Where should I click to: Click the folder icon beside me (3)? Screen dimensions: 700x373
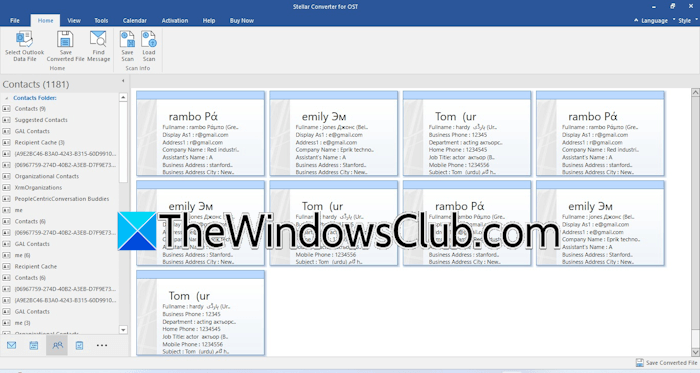6,323
